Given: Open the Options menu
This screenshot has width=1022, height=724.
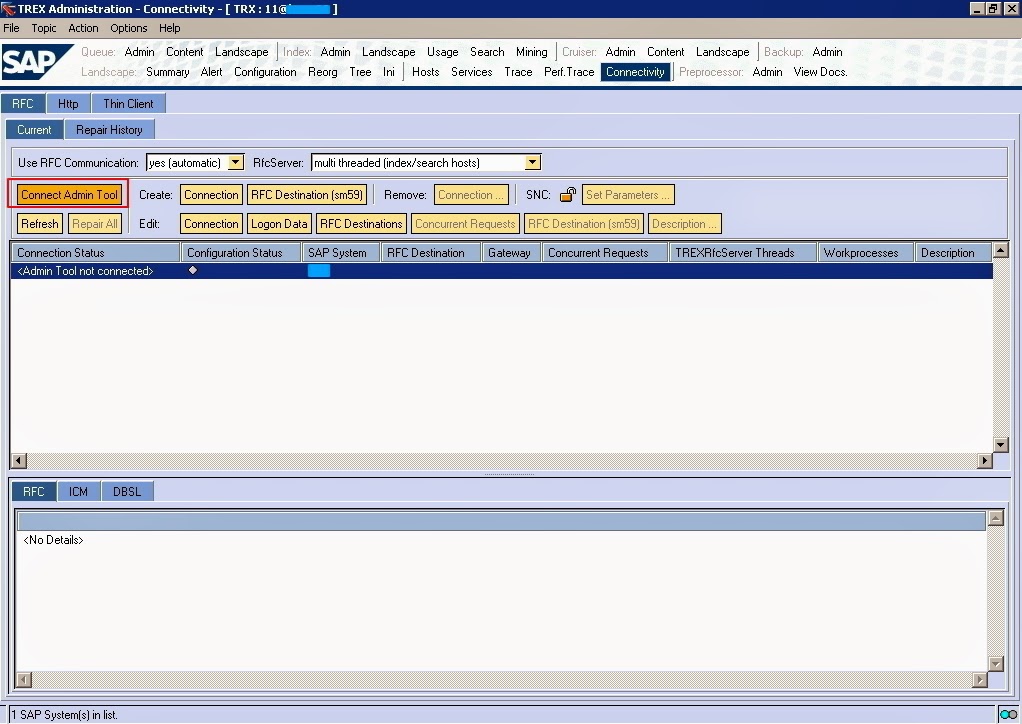Looking at the screenshot, I should tap(128, 28).
